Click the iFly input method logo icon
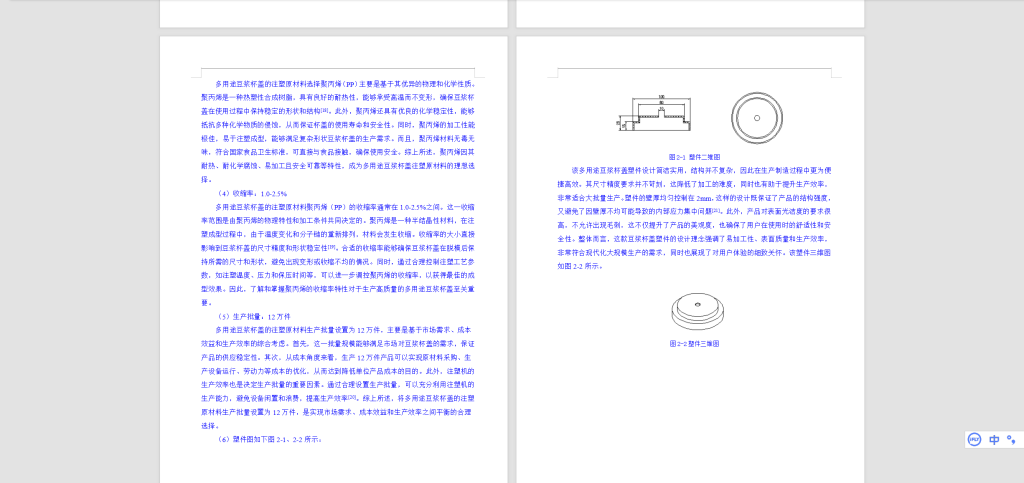 tap(974, 439)
